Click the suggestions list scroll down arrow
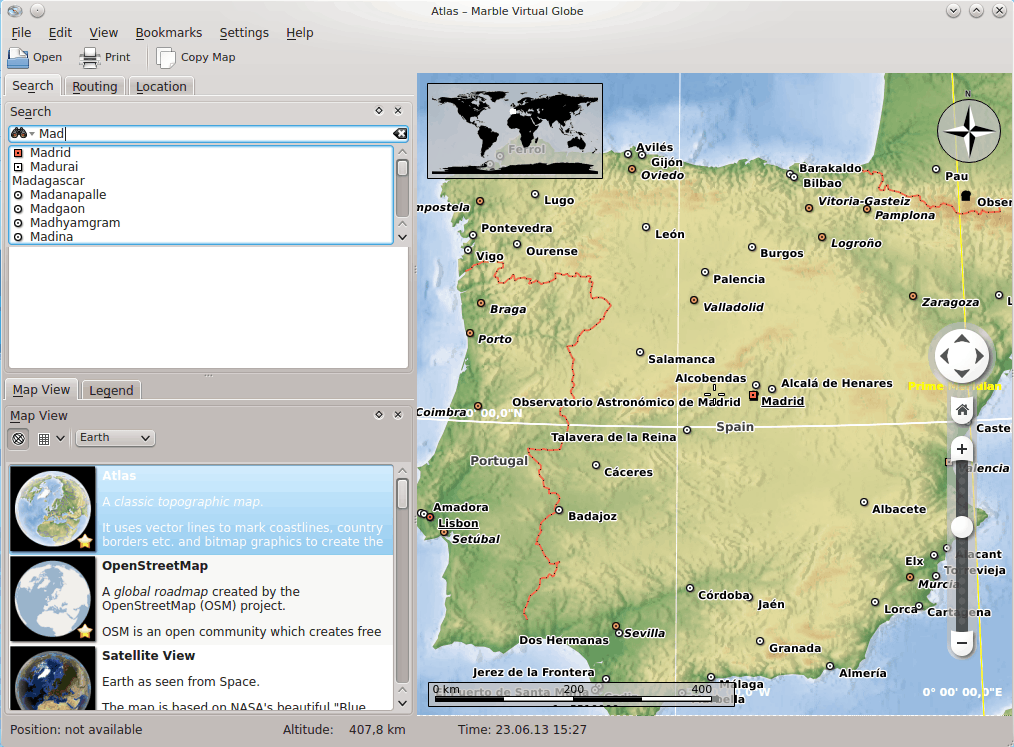This screenshot has height=747, width=1014. (402, 237)
